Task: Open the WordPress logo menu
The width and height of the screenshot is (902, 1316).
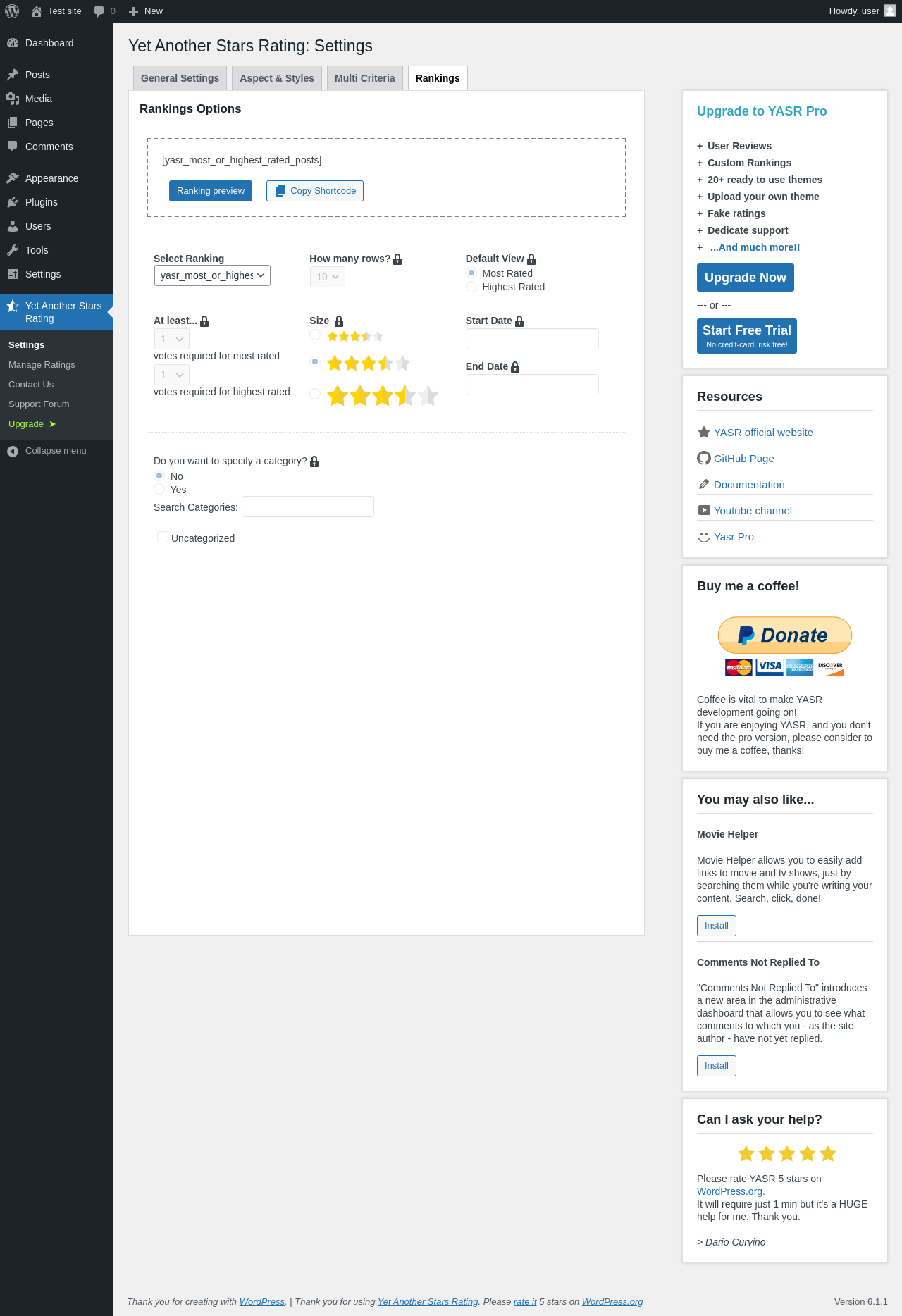Action: pyautogui.click(x=12, y=11)
